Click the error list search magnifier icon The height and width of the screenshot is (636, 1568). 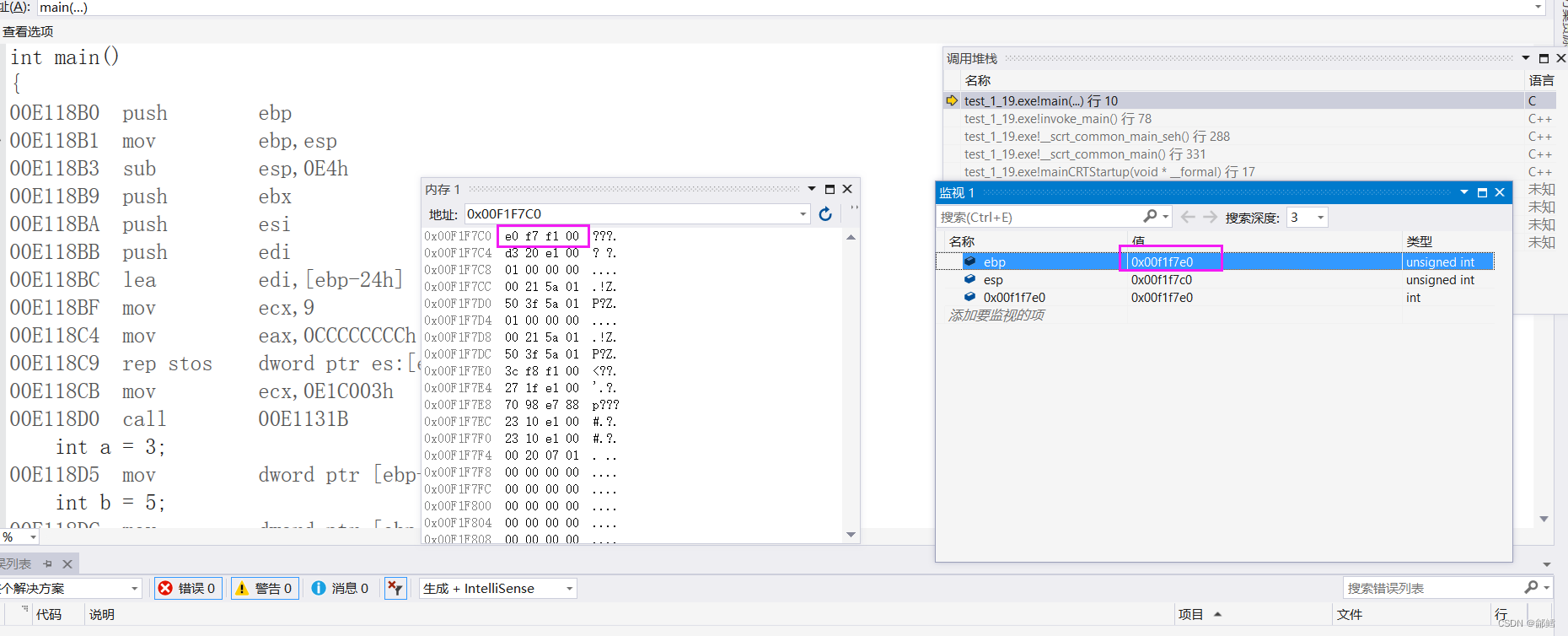pos(1531,587)
